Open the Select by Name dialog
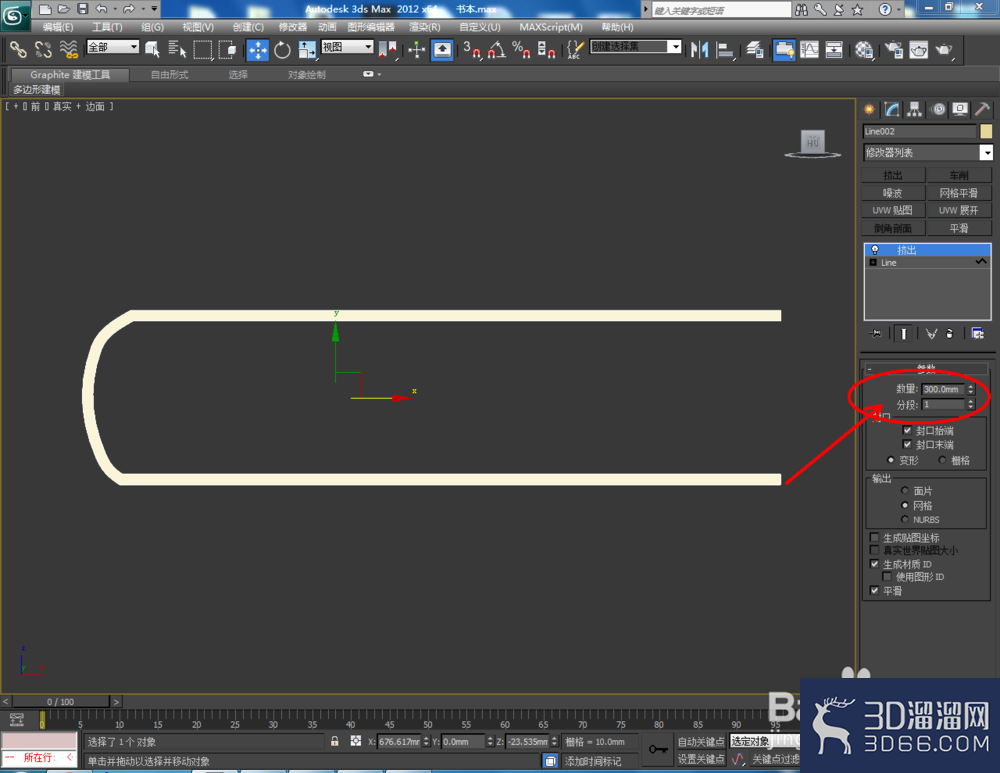The width and height of the screenshot is (1000, 773). tap(177, 49)
